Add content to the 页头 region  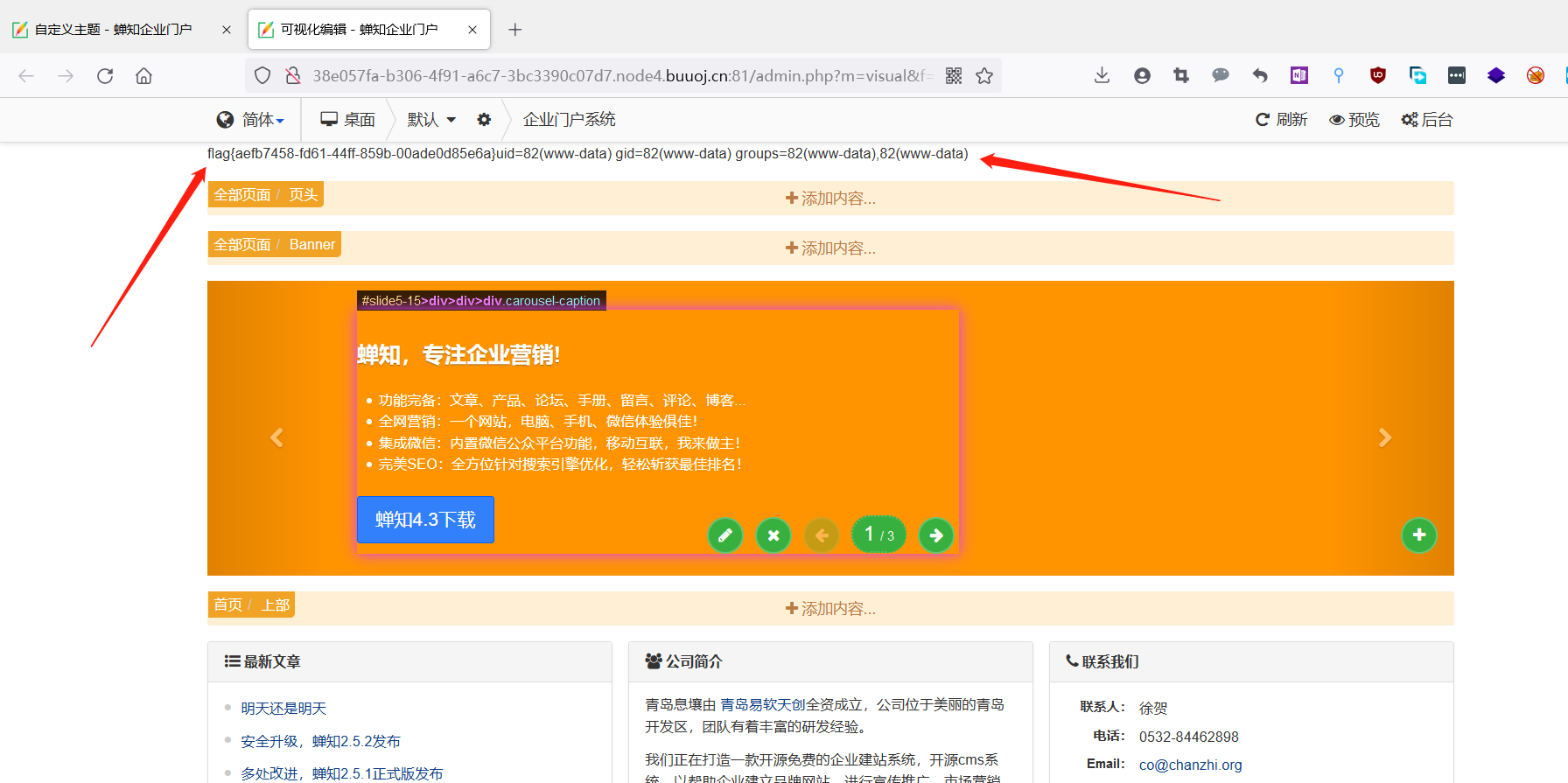click(830, 199)
